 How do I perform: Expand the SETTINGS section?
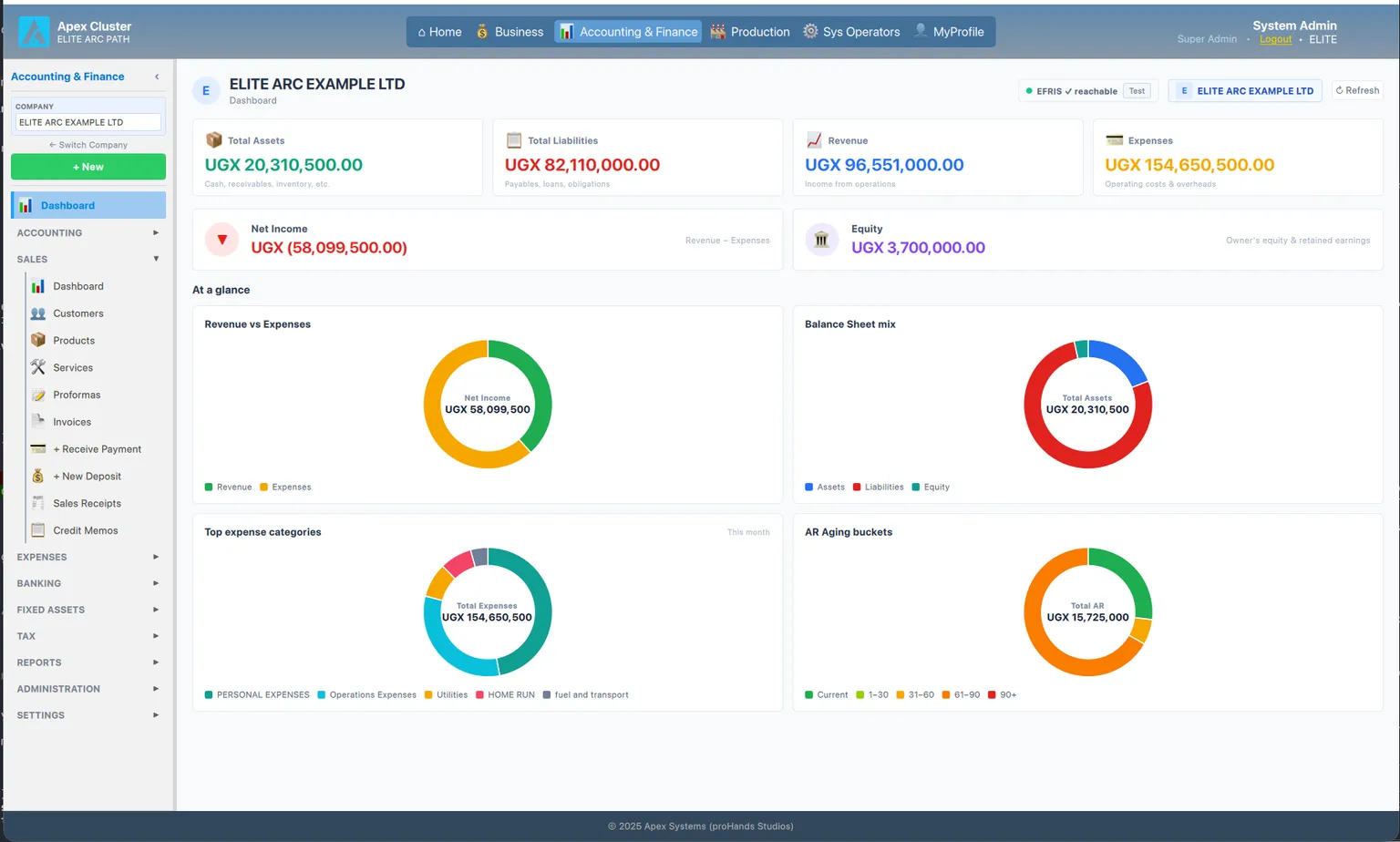pos(87,715)
